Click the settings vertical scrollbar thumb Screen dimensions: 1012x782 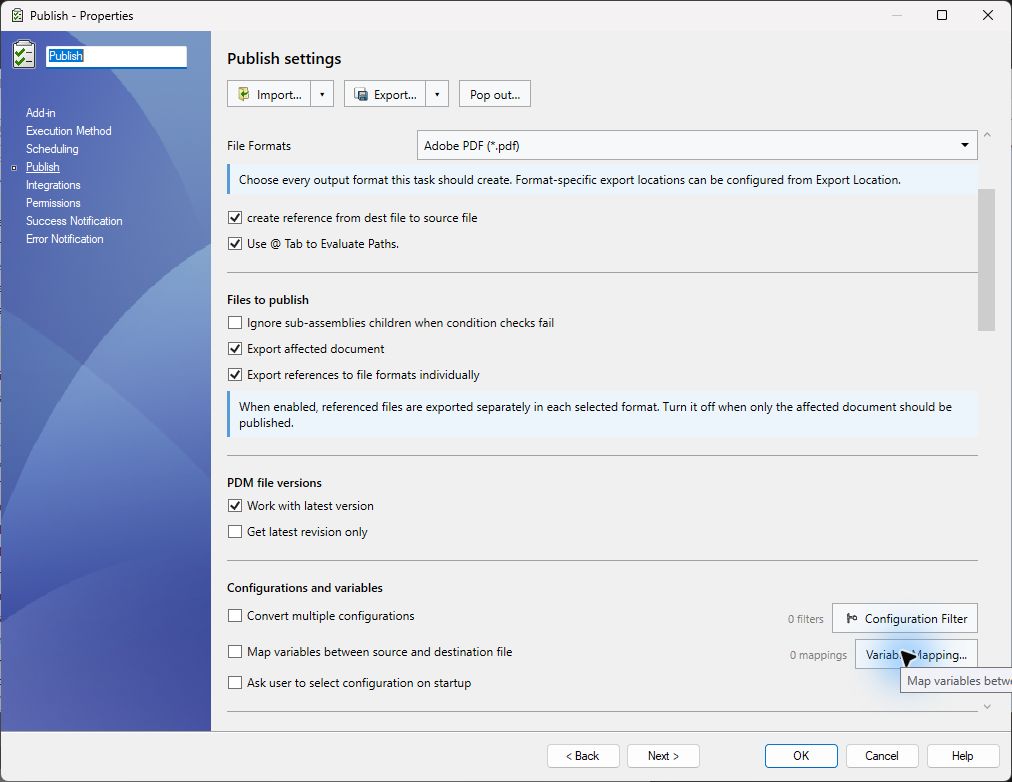pos(986,259)
